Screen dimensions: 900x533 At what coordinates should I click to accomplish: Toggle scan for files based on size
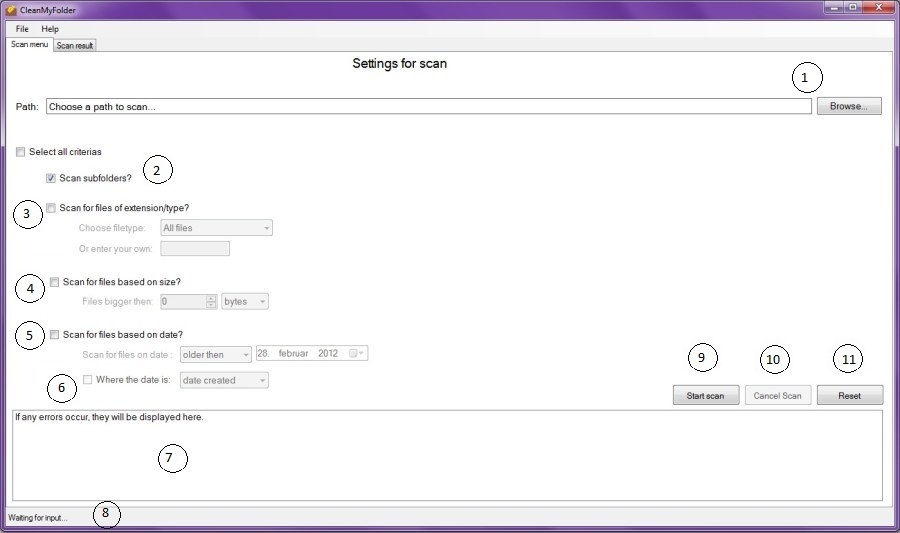click(55, 282)
